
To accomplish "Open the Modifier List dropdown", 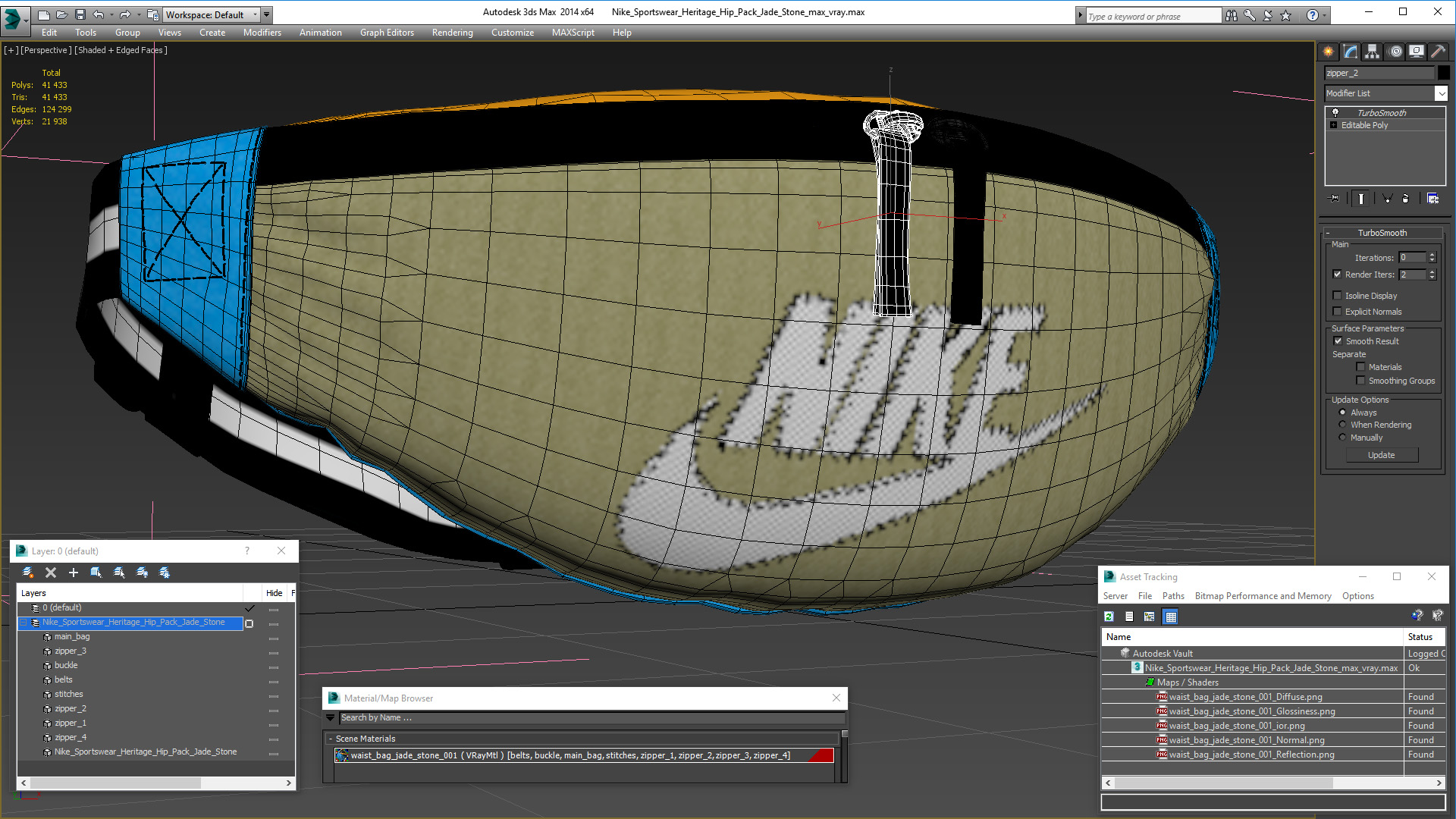I will 1441,93.
